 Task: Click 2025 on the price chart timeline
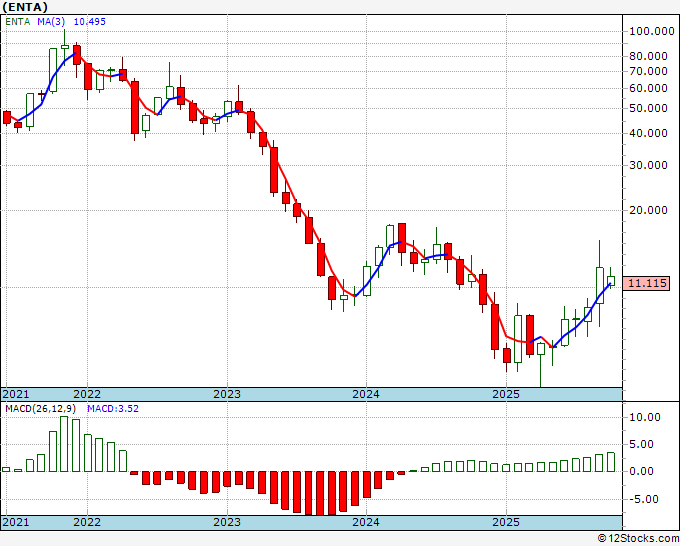(506, 394)
